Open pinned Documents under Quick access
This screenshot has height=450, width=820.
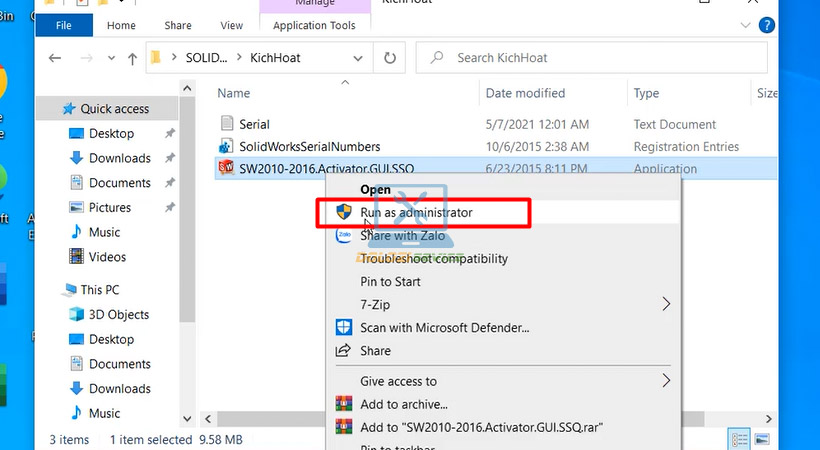point(120,183)
